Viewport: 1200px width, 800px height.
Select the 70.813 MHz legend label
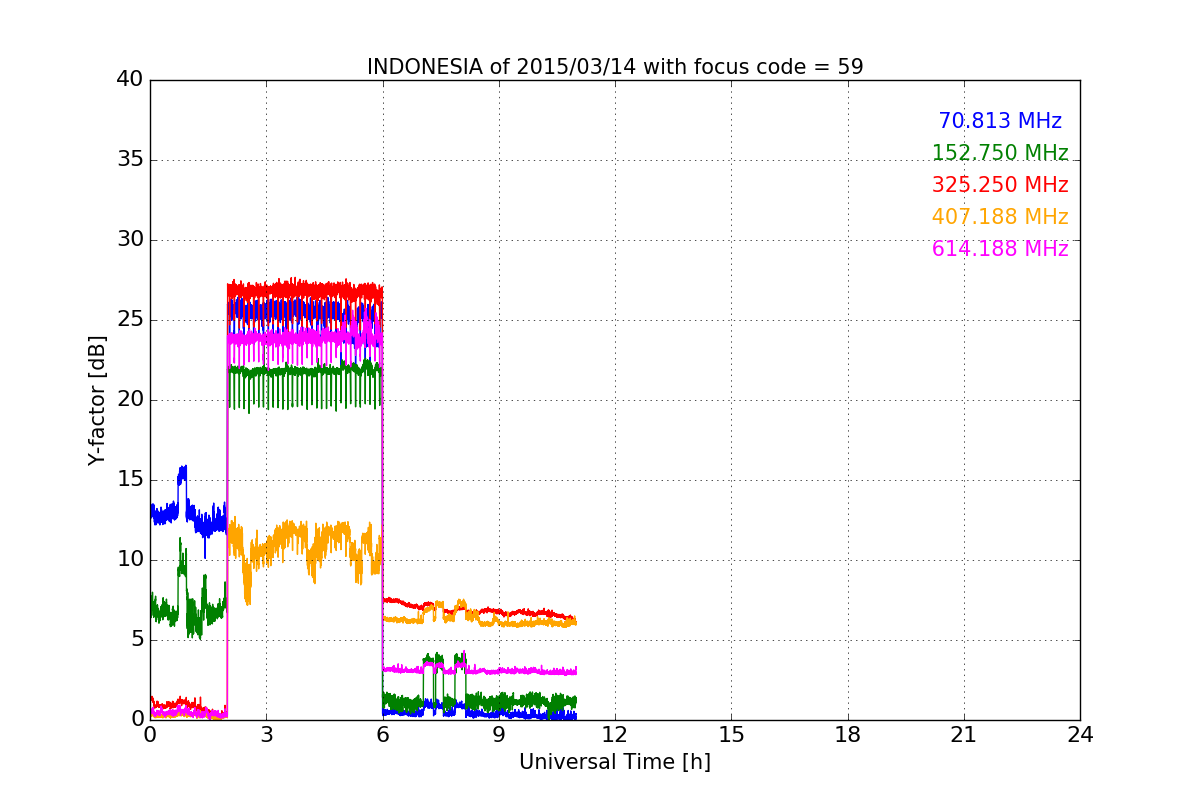tap(1000, 121)
